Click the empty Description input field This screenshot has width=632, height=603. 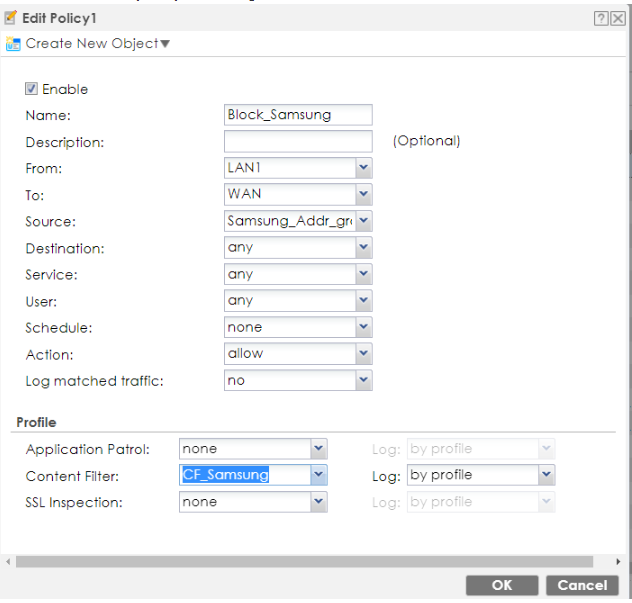click(x=298, y=142)
